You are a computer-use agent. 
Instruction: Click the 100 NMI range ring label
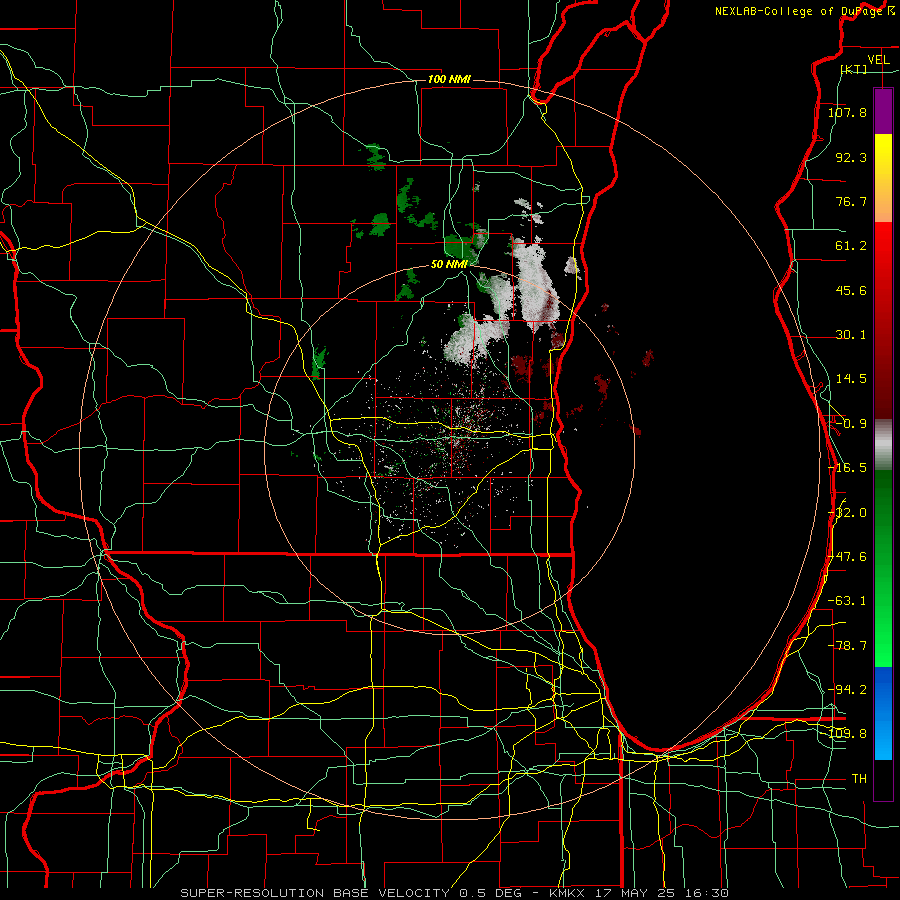click(449, 79)
